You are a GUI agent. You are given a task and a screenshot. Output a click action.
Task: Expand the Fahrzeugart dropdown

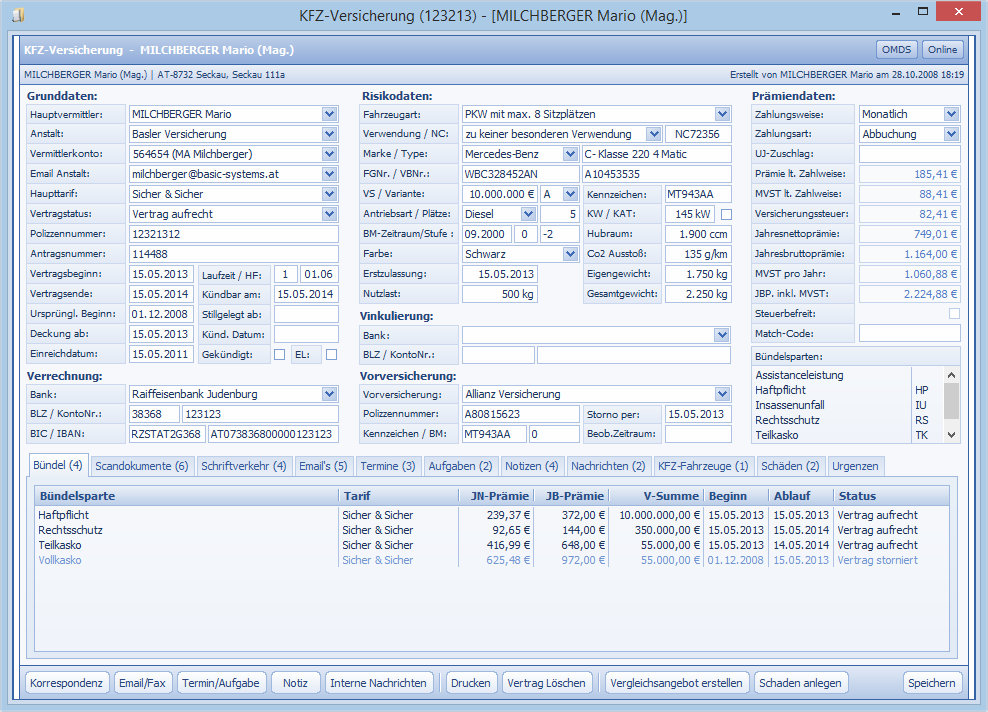pyautogui.click(x=722, y=114)
